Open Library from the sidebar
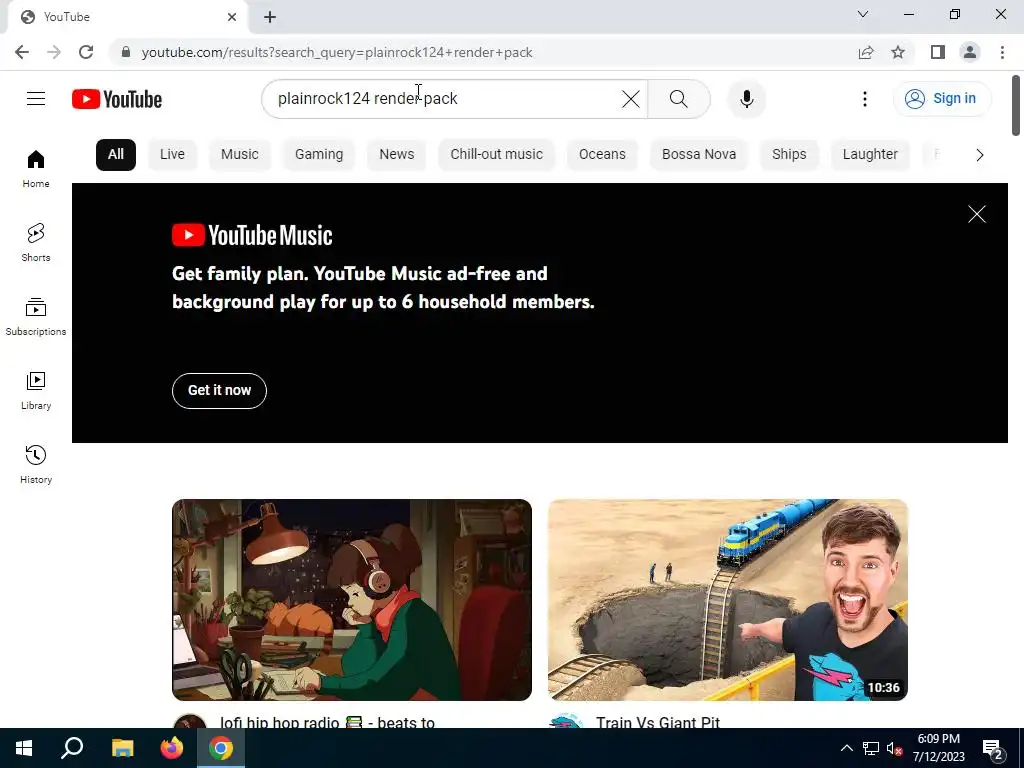The width and height of the screenshot is (1024, 768). pos(36,390)
